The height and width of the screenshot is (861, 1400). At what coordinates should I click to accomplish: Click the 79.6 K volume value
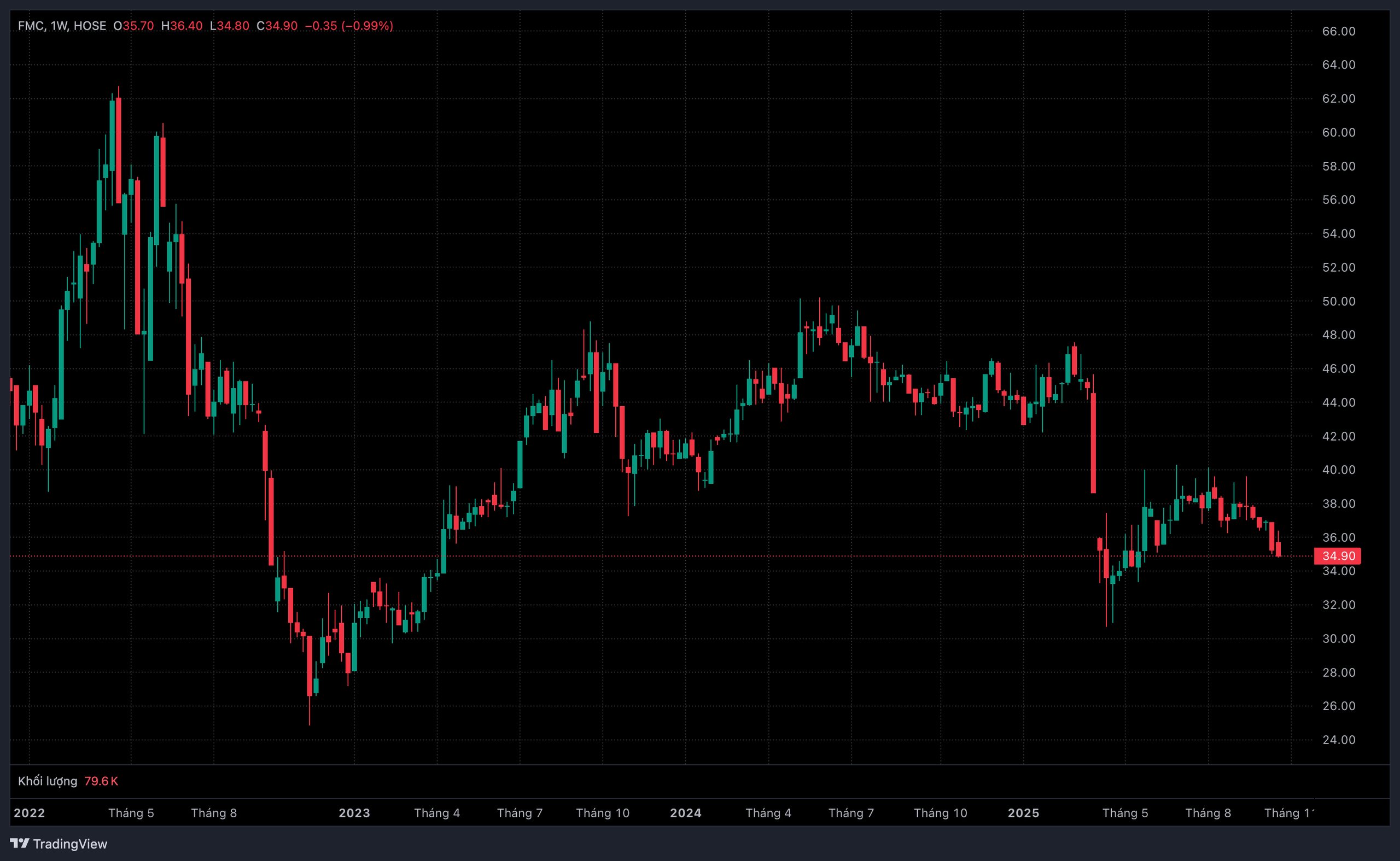tap(101, 781)
